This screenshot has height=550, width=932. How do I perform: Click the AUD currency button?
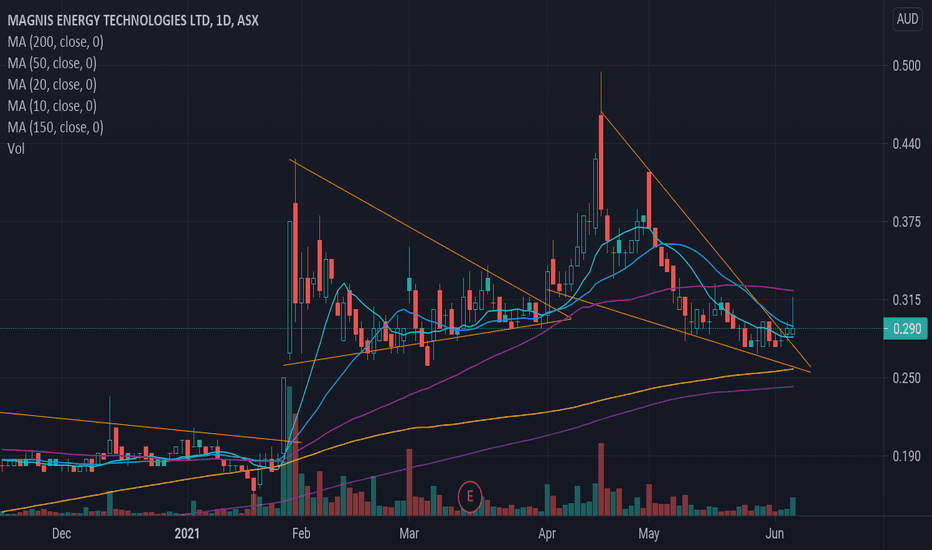tap(907, 19)
